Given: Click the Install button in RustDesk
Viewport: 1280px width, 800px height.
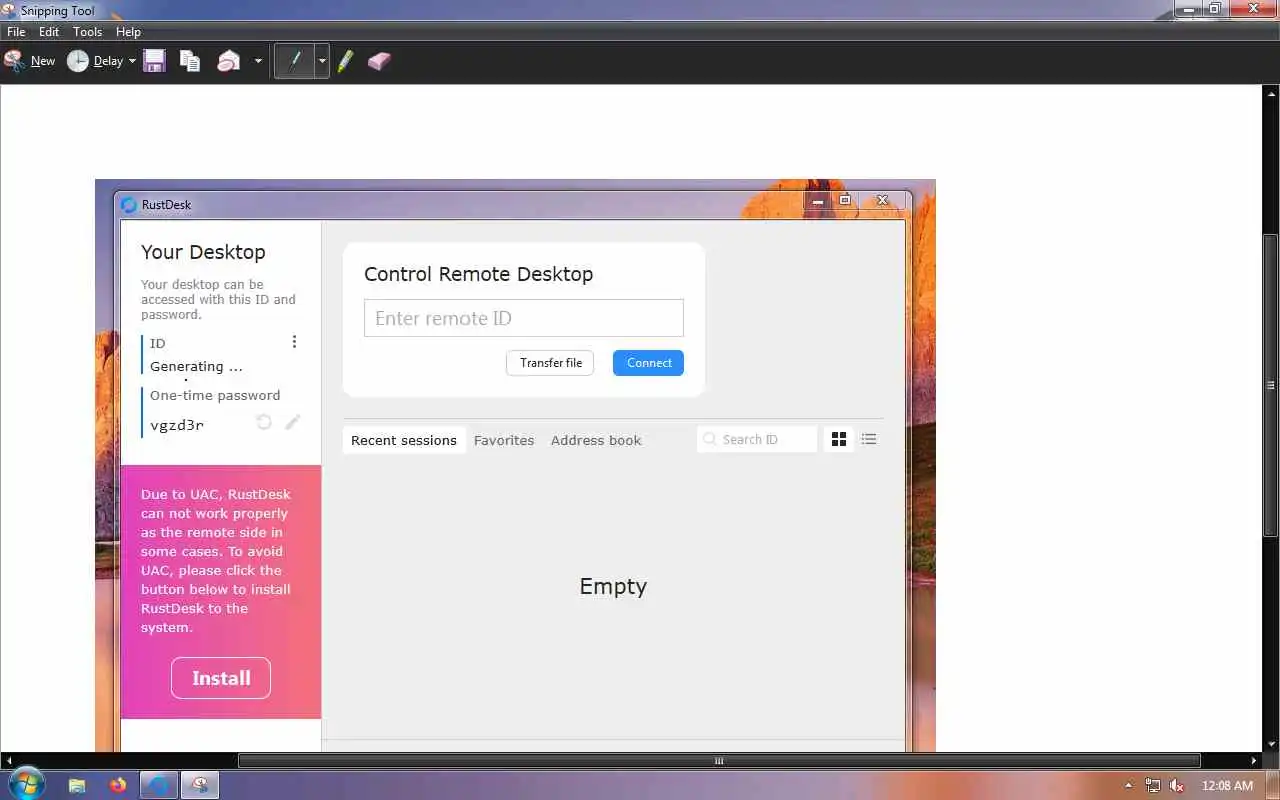Looking at the screenshot, I should [221, 678].
